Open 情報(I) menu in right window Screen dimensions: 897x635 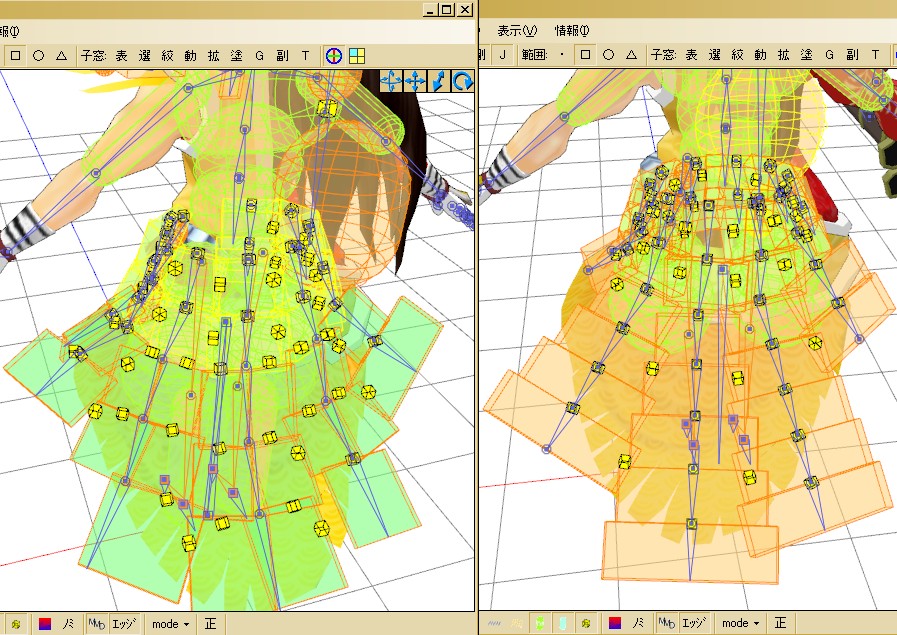(x=572, y=31)
